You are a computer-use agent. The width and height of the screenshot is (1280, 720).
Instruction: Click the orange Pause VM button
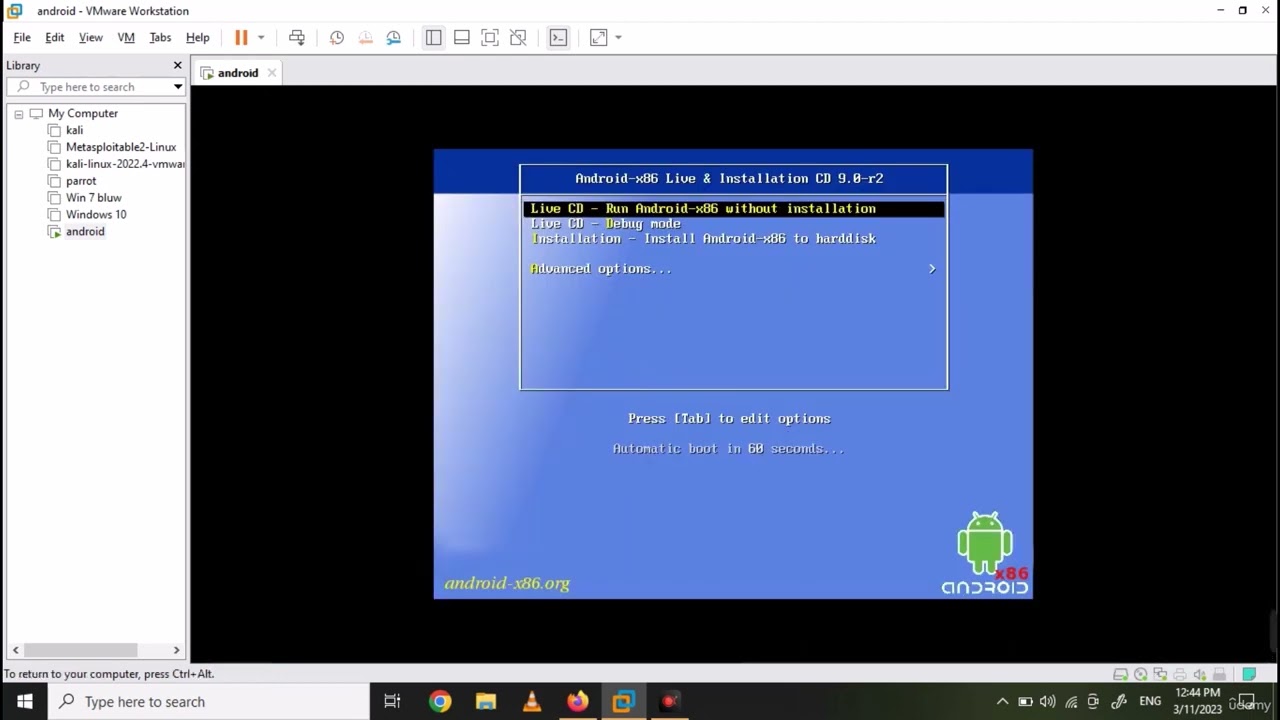[241, 37]
